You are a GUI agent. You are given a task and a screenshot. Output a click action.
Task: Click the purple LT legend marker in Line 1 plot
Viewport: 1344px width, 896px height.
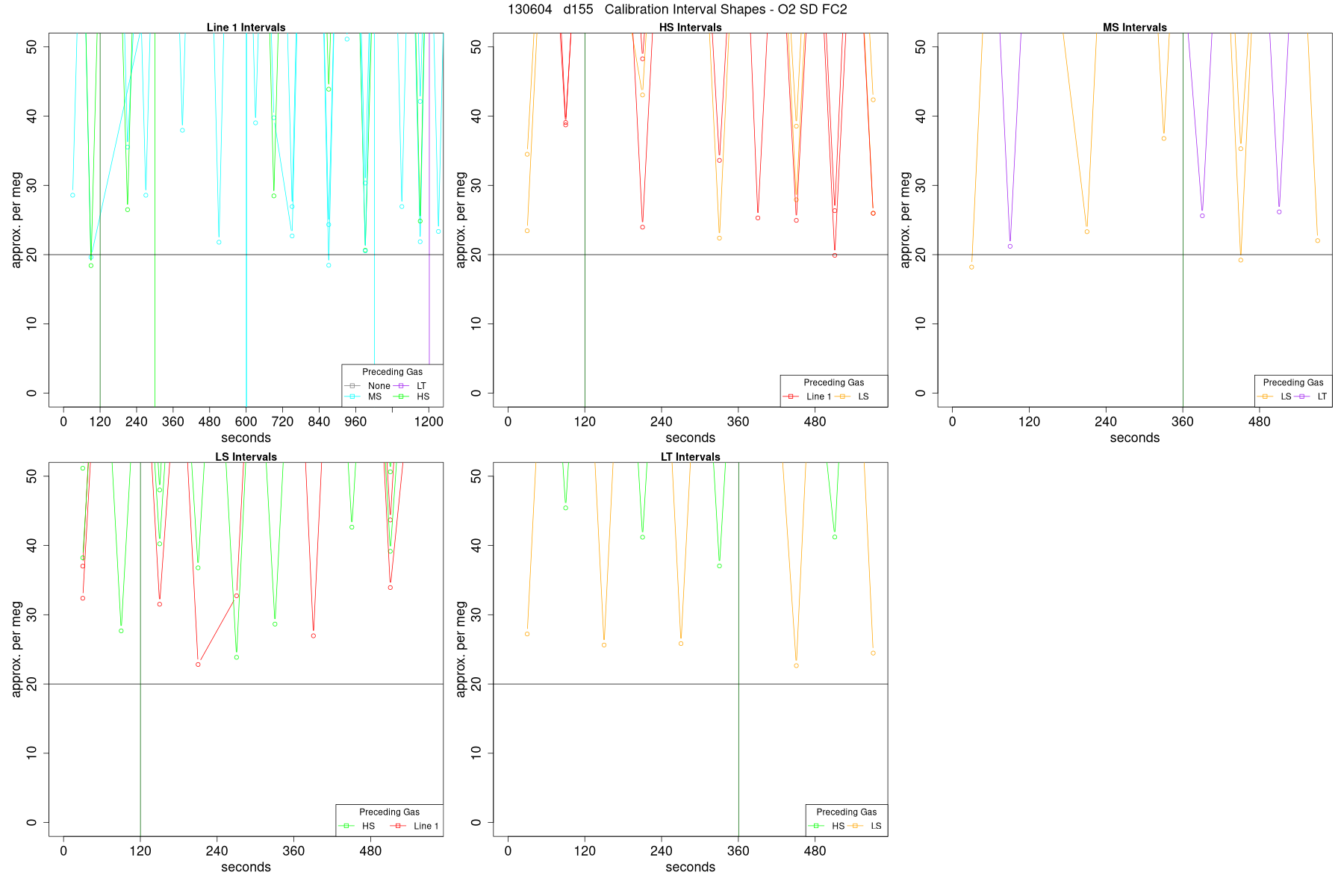click(x=400, y=386)
